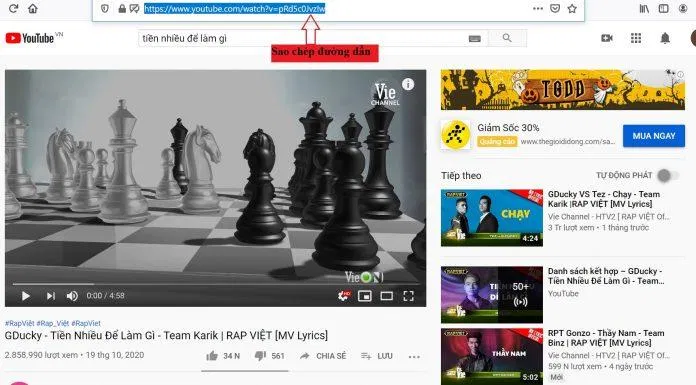Switch to theater mode icon

pos(387,296)
